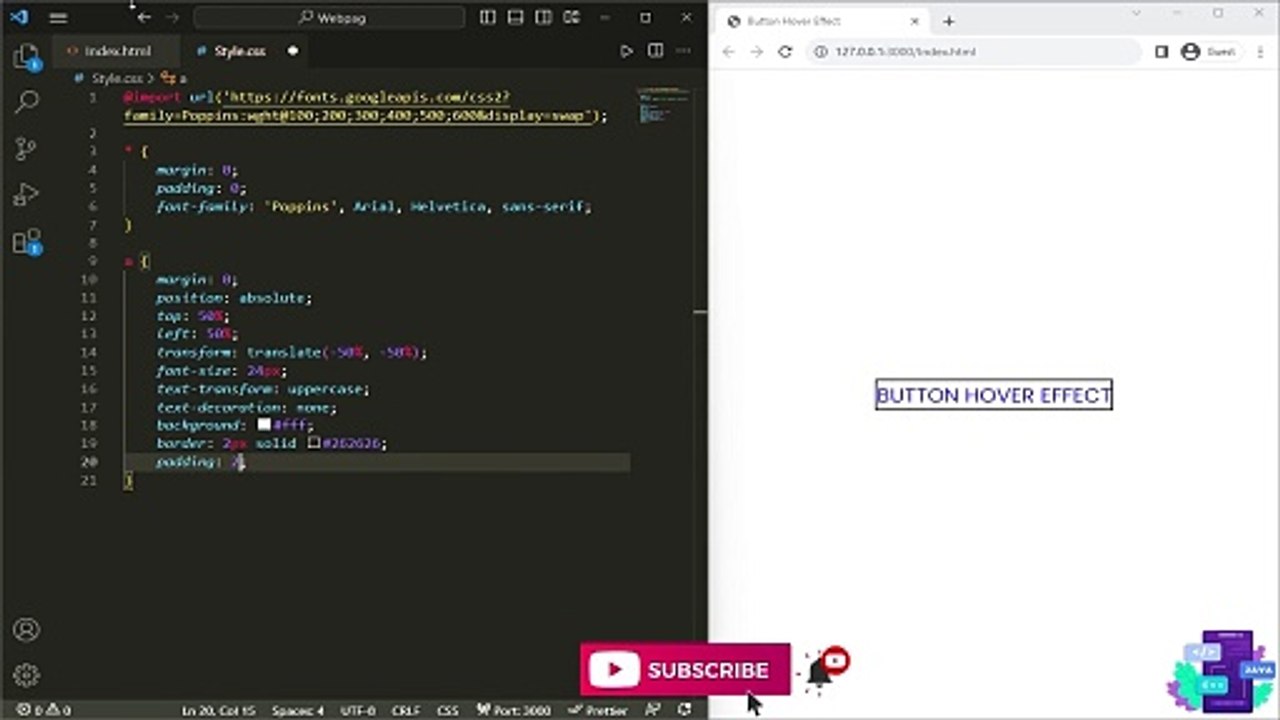Go forward with the editor navigation arrow
The image size is (1280, 720).
(x=172, y=17)
